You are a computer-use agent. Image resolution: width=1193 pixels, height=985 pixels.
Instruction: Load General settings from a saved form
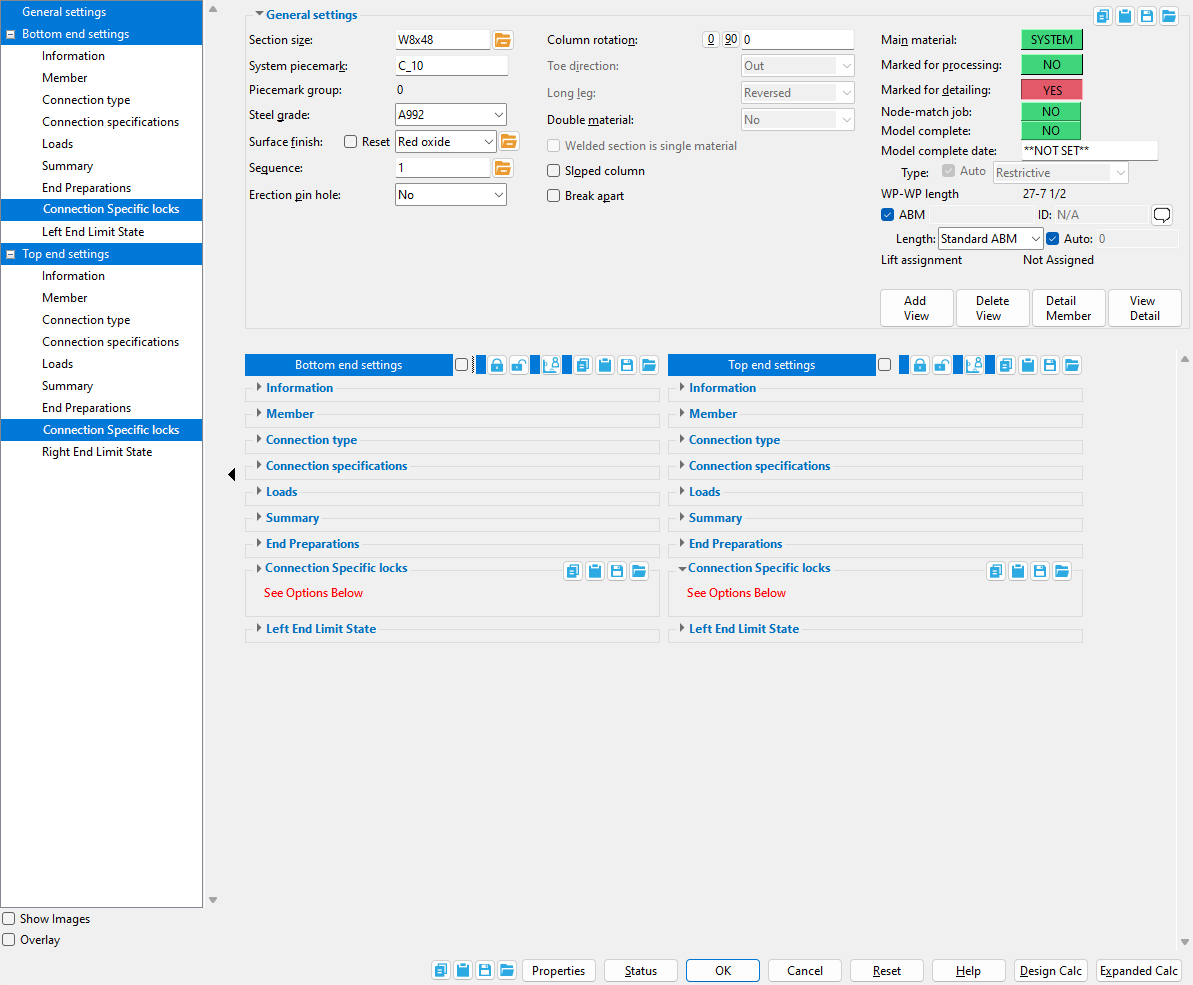pyautogui.click(x=1169, y=15)
